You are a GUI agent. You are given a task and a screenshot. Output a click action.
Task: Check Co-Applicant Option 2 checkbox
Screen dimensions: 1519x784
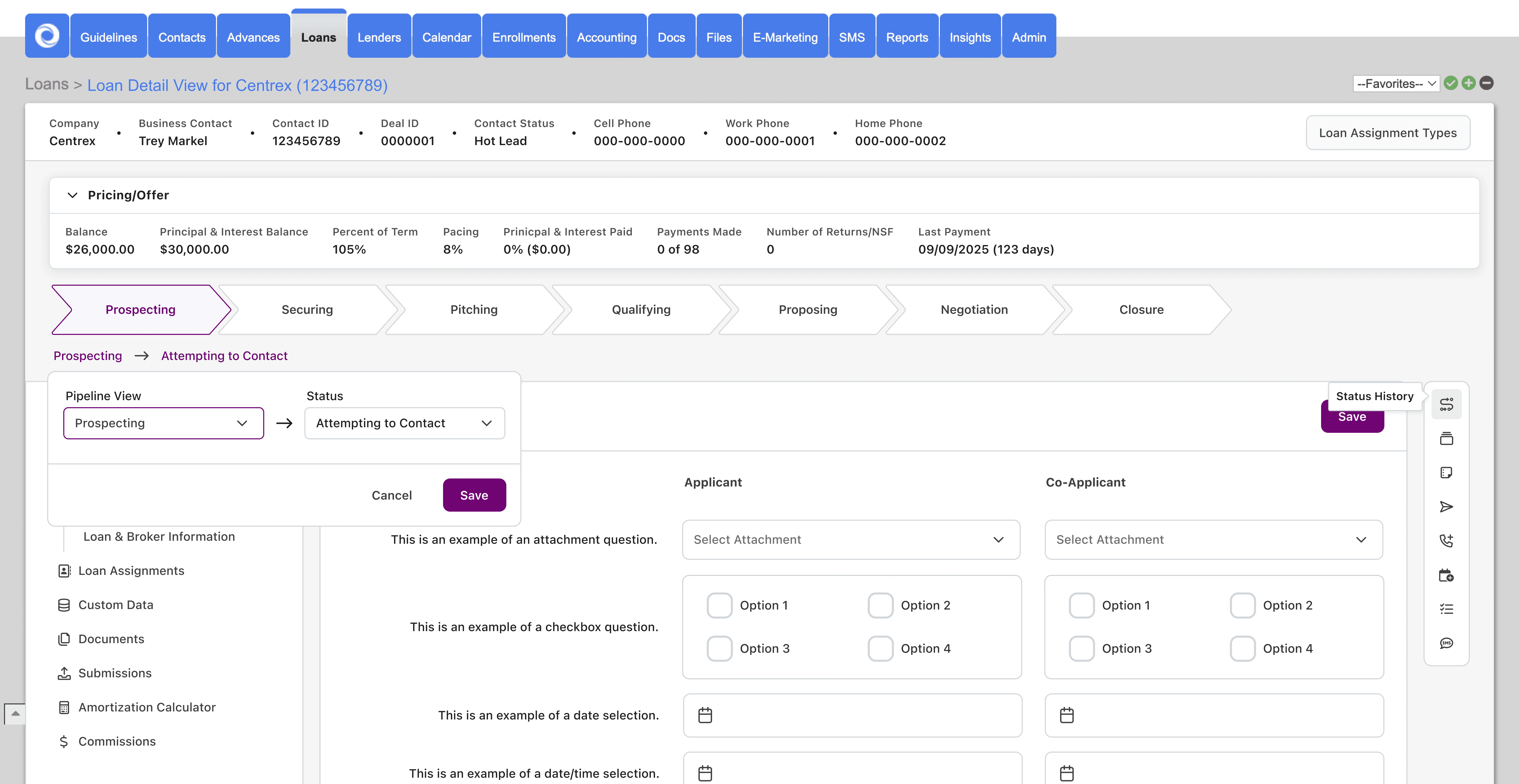[x=1242, y=606]
